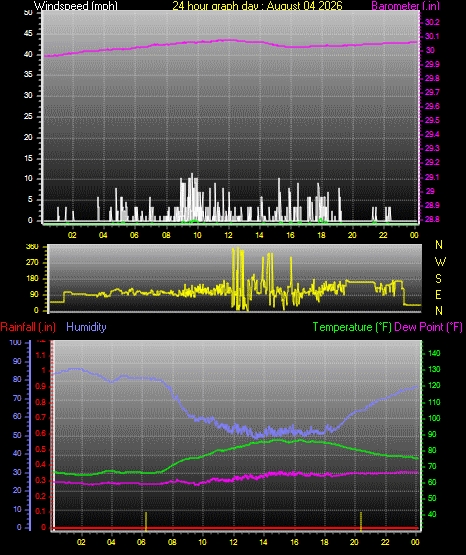The height and width of the screenshot is (555, 466).
Task: Click the 45 windspeed scale value
Action: coord(28,34)
